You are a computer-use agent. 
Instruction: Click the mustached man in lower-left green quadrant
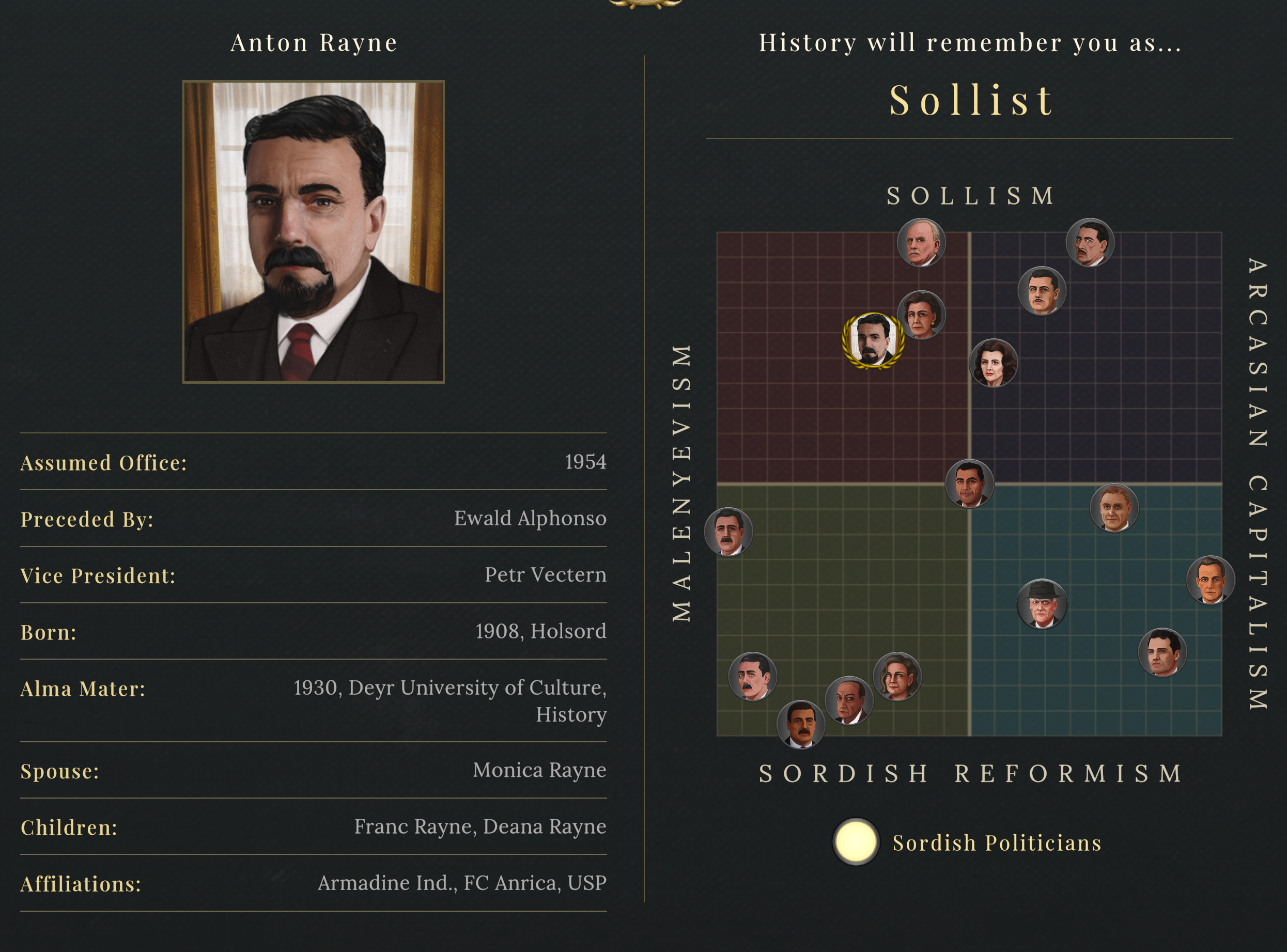753,677
